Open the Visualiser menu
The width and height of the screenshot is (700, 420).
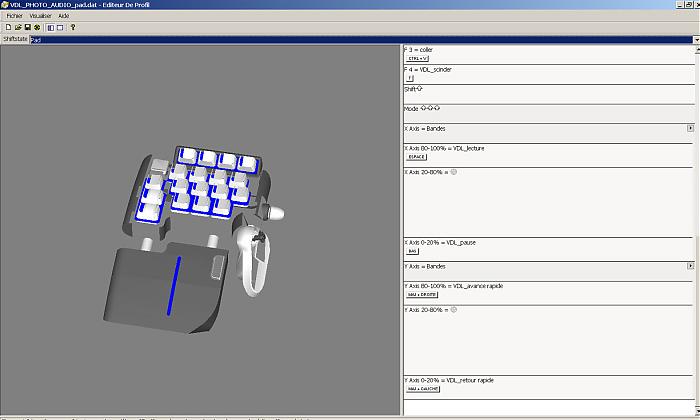[41, 17]
